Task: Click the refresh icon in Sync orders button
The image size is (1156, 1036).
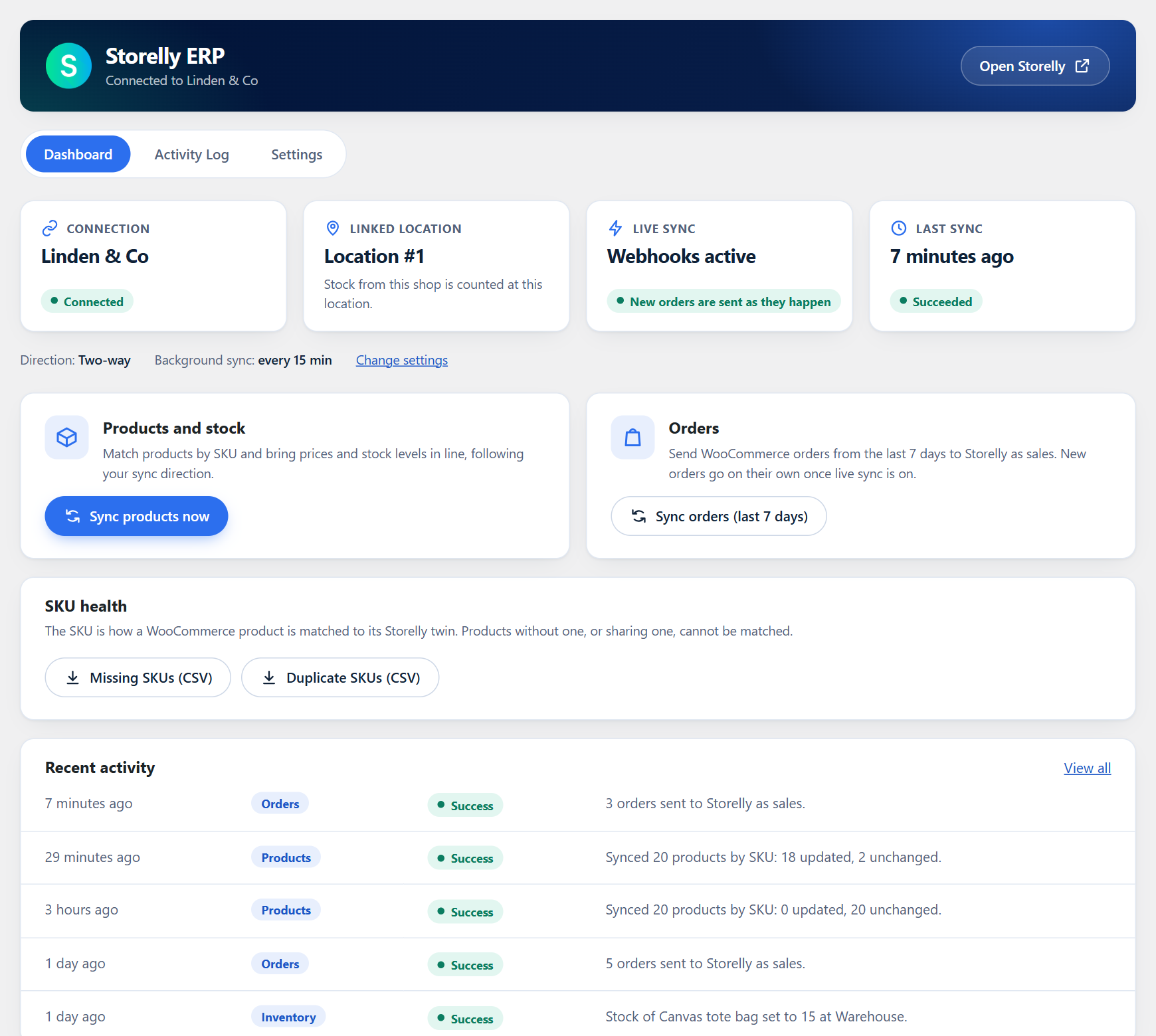Action: coord(639,516)
